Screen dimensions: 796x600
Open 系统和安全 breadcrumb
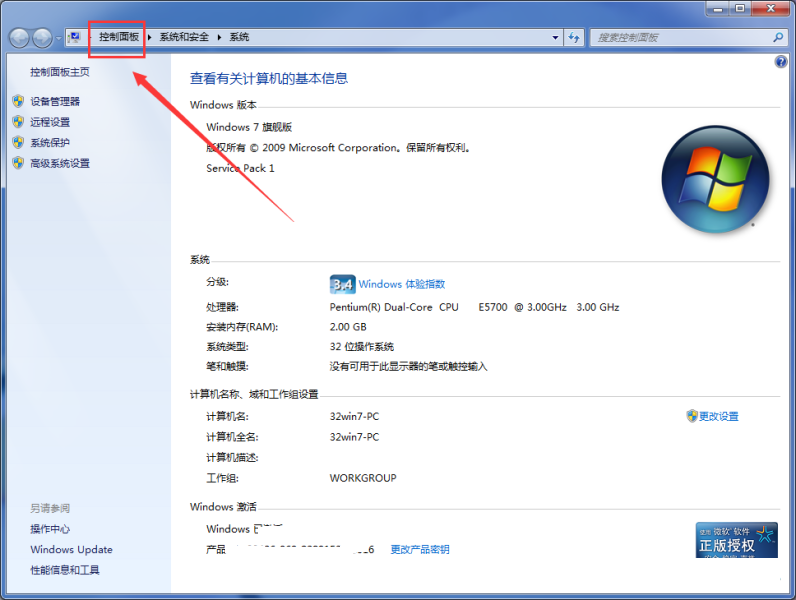[184, 37]
